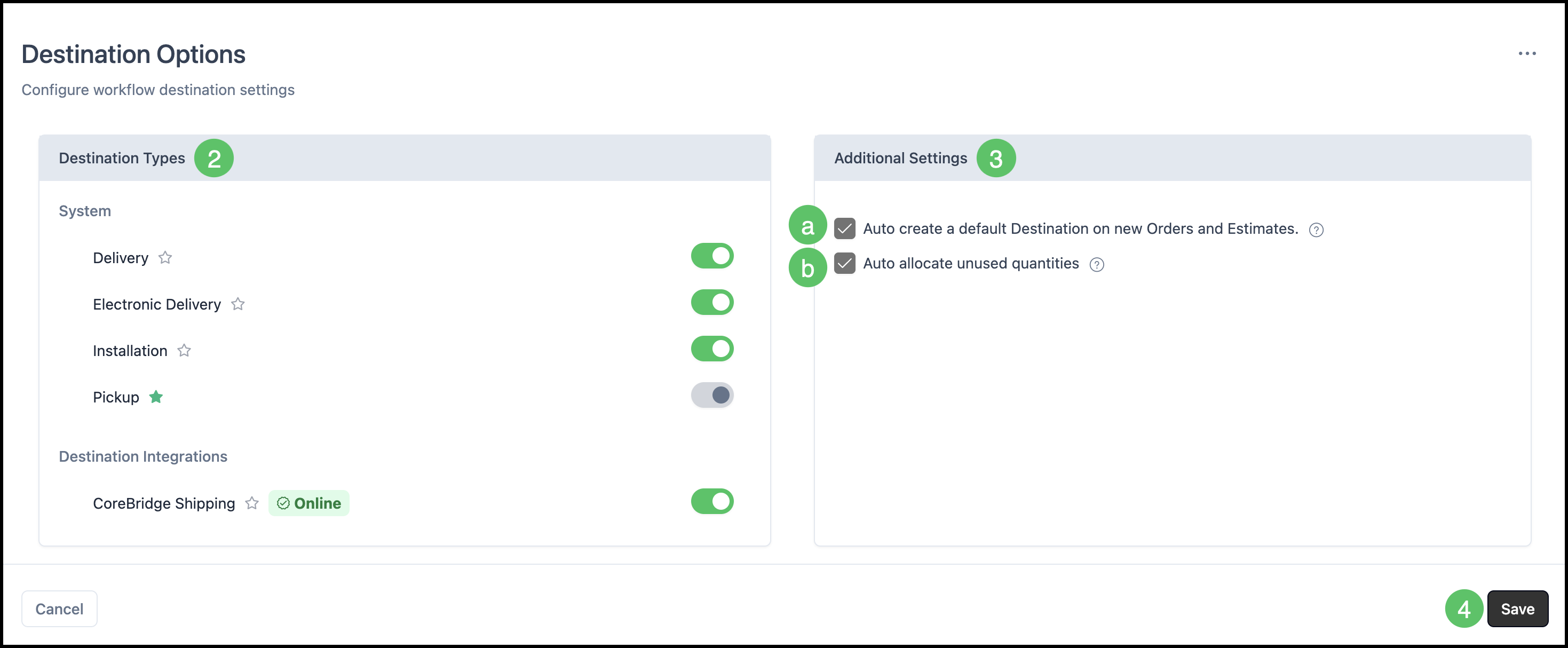Star the Electronic Delivery destination type

click(x=238, y=304)
